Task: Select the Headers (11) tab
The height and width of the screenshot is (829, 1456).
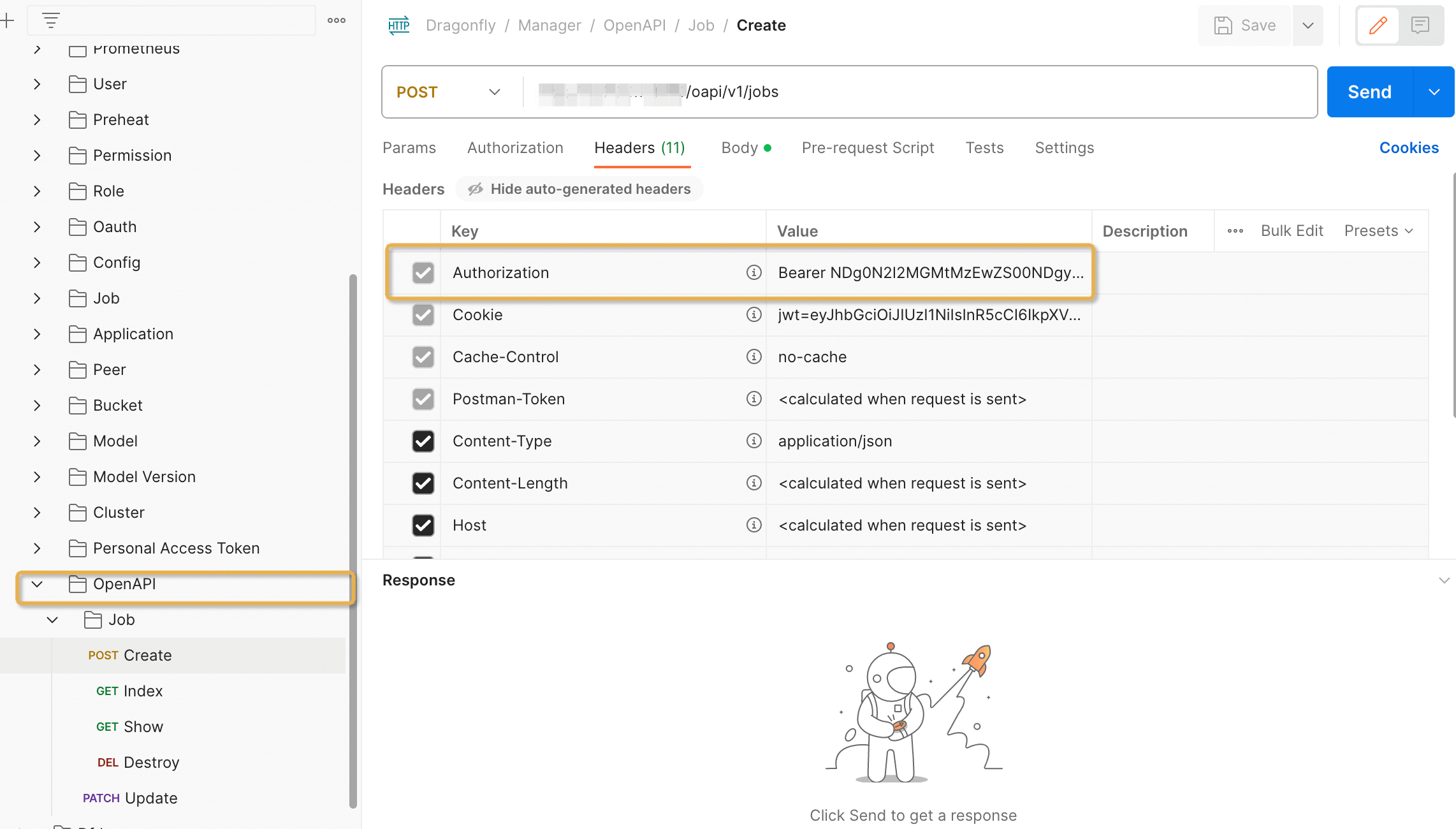Action: coord(639,148)
